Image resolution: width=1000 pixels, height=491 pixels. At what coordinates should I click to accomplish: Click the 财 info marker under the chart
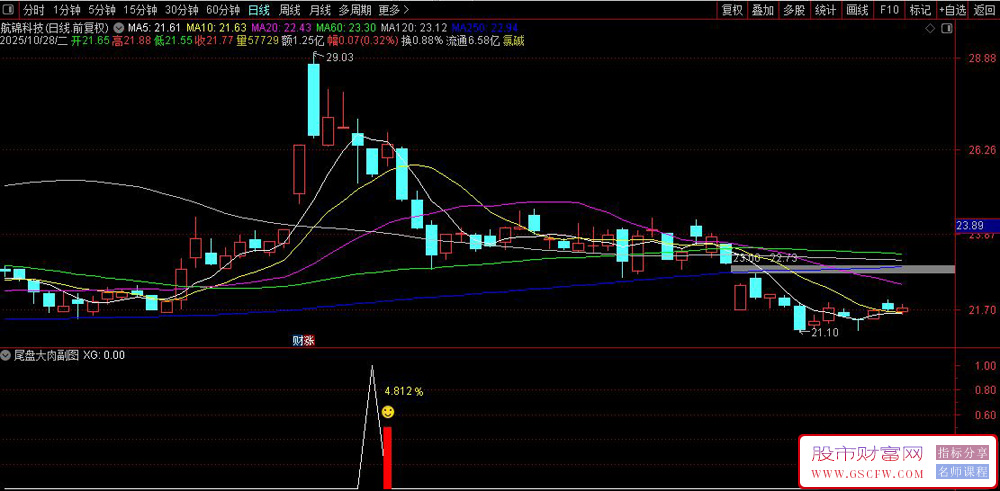tap(297, 341)
